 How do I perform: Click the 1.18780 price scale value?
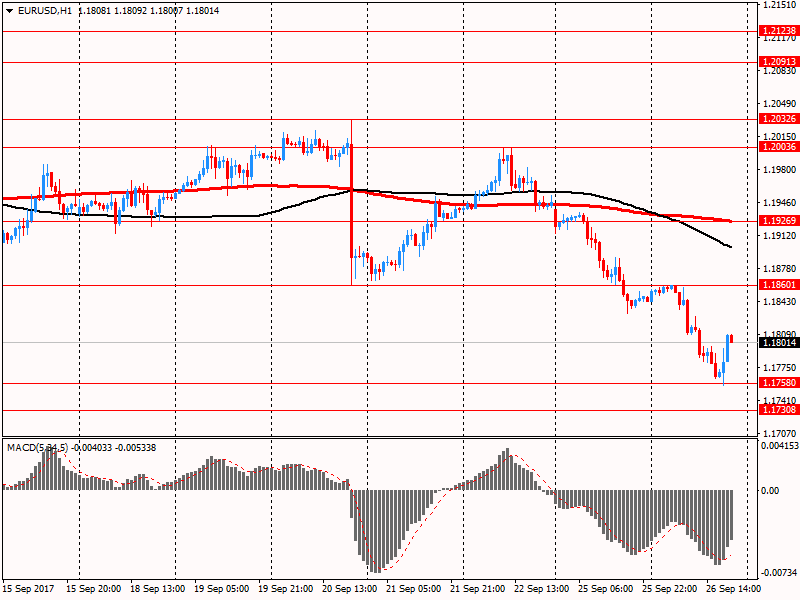point(780,268)
